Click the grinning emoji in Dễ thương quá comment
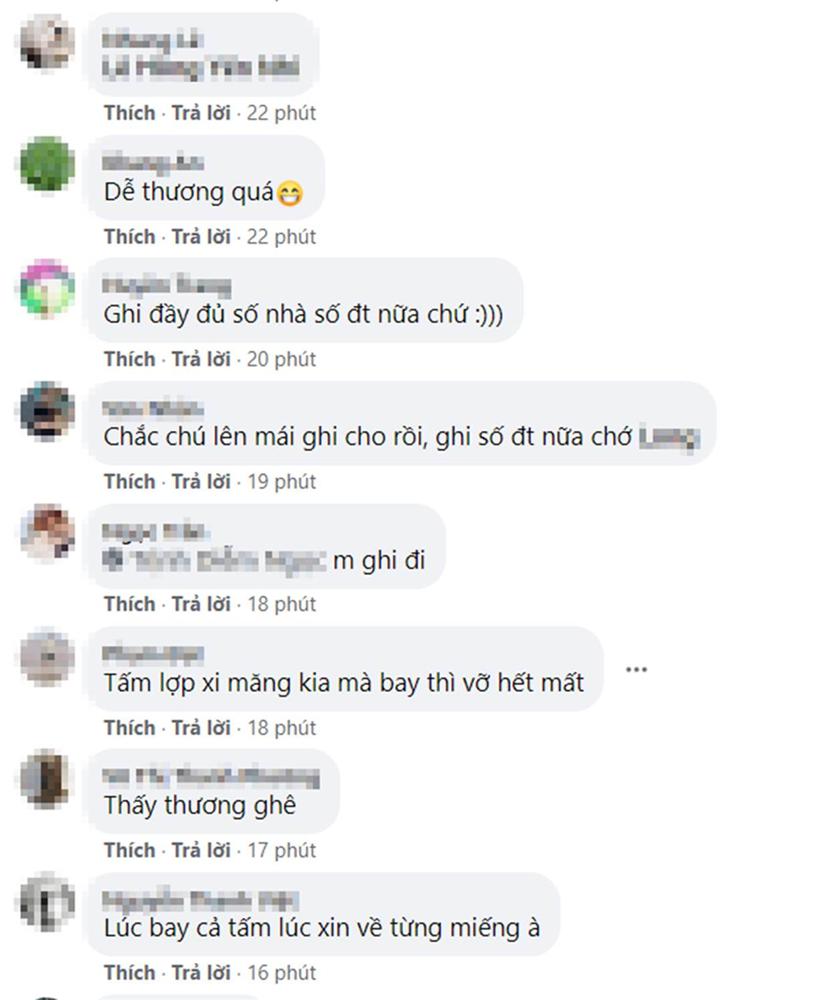 click(290, 193)
